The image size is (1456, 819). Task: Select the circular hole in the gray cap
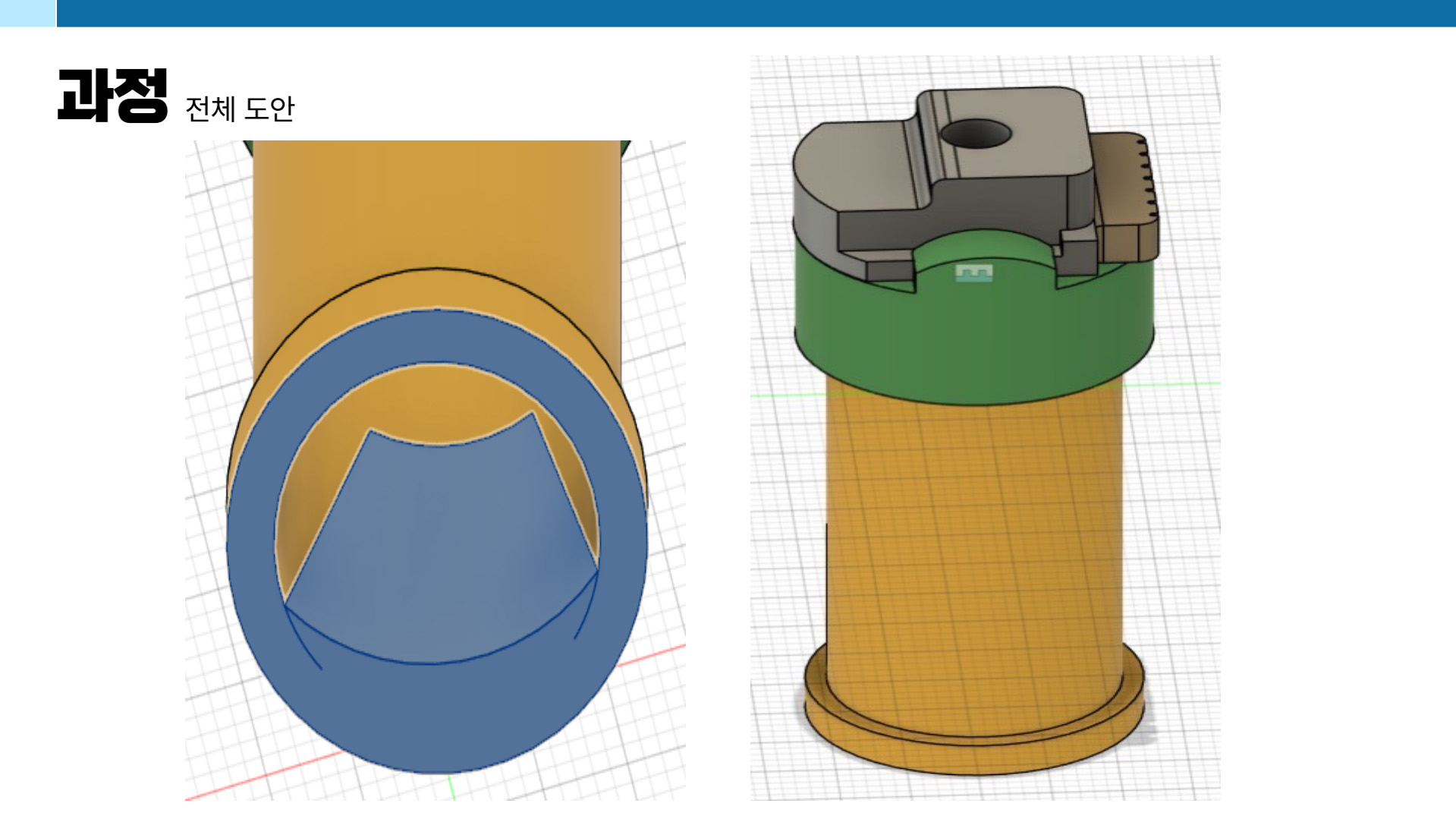[975, 134]
